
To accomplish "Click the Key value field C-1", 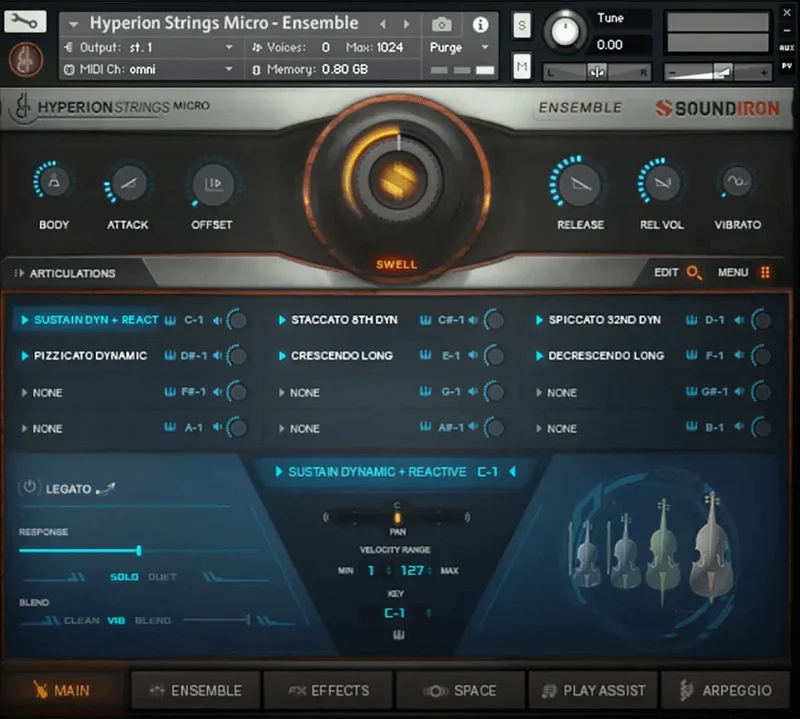I will (395, 613).
